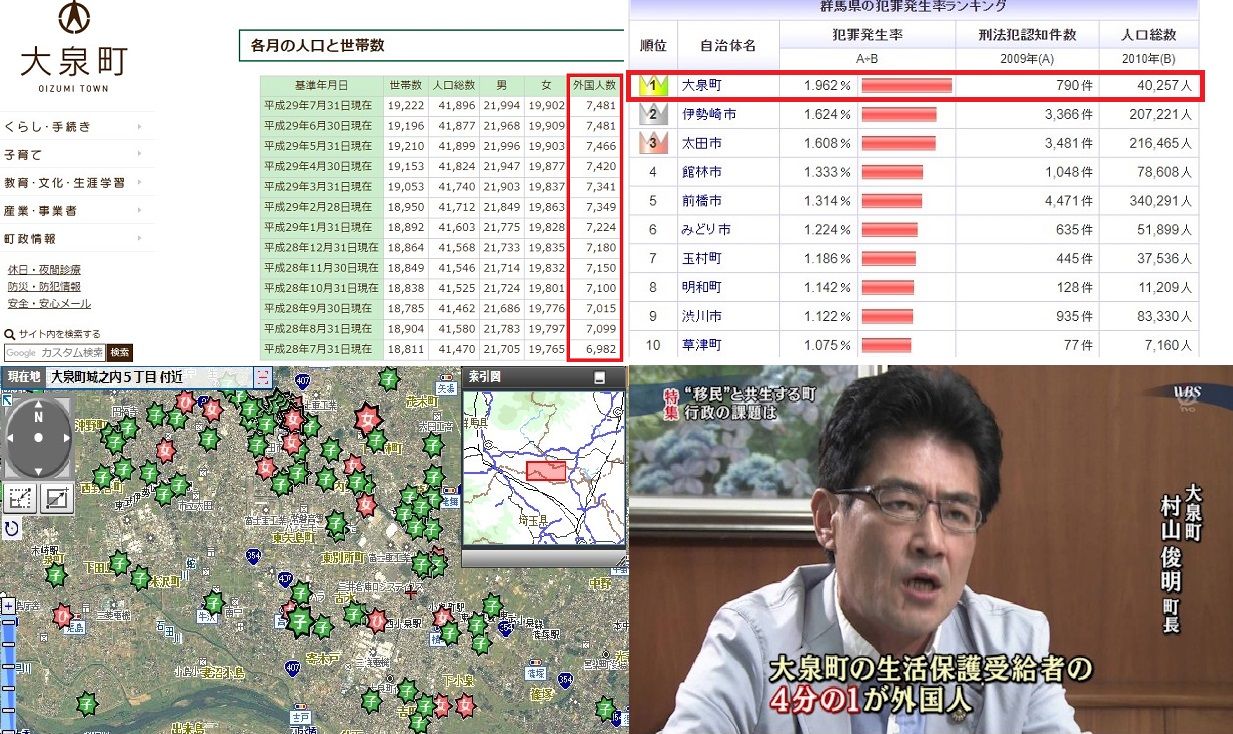Click the 1.962% crime rate value
The width and height of the screenshot is (1233, 734).
(x=827, y=86)
